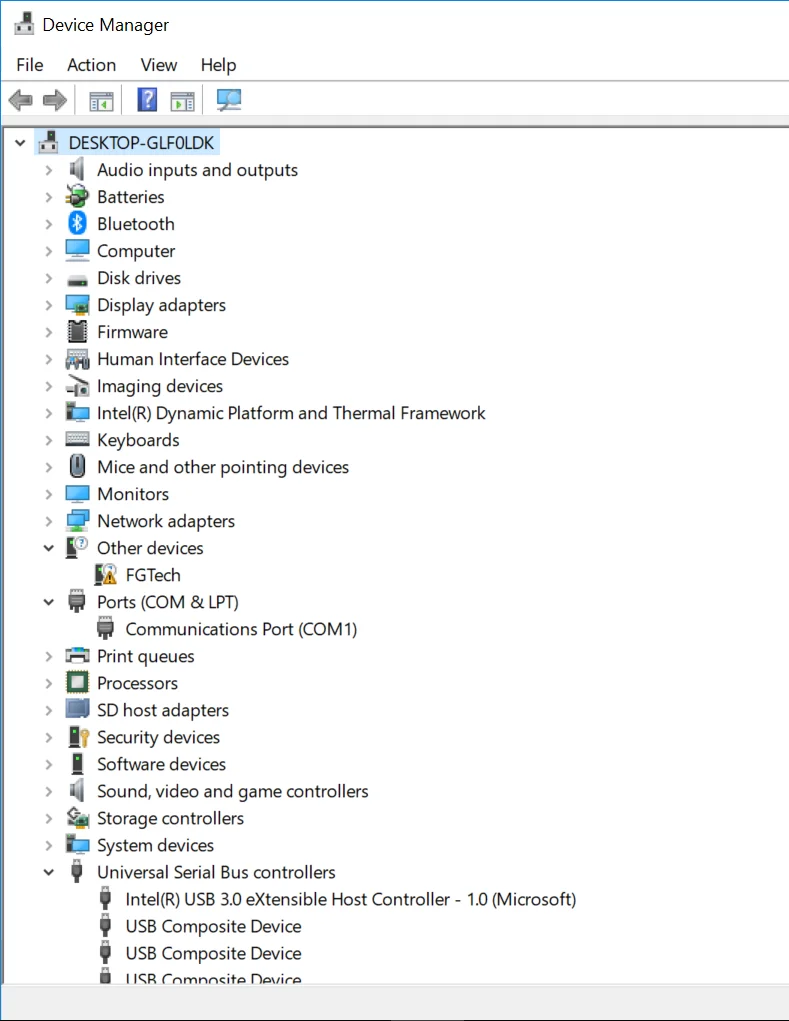Click the Firmware chip icon

tap(77, 331)
